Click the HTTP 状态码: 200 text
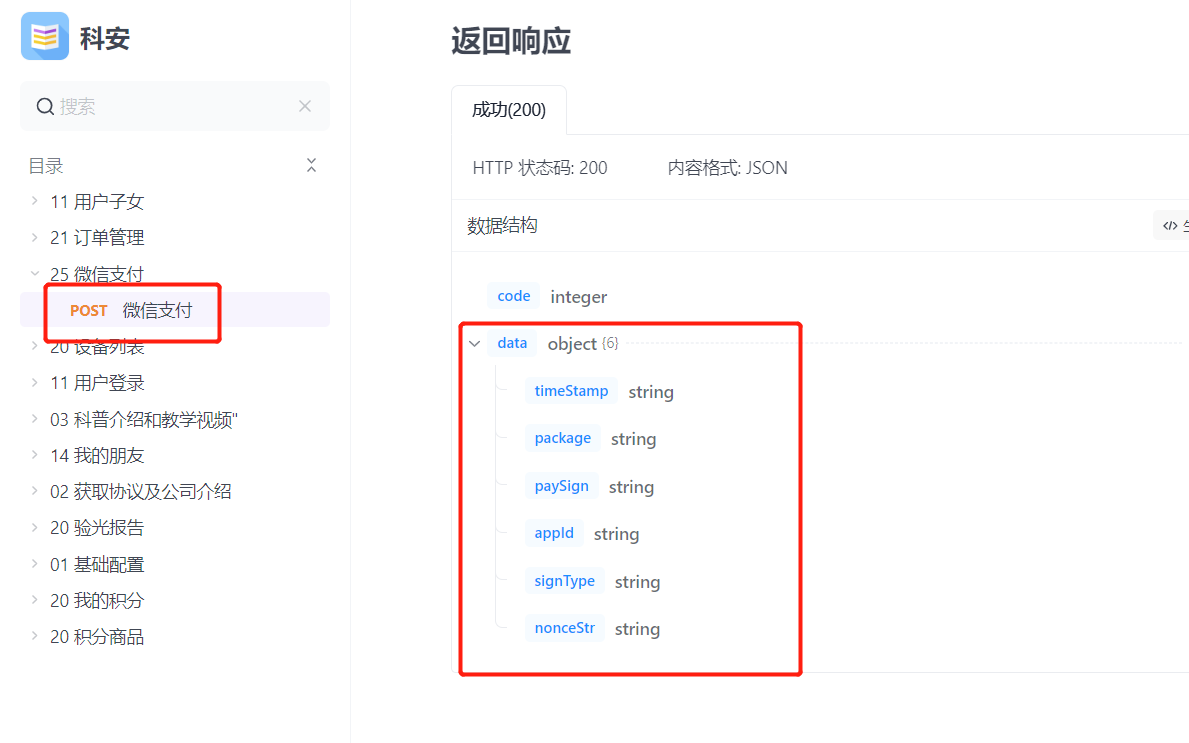The width and height of the screenshot is (1189, 743). click(540, 168)
